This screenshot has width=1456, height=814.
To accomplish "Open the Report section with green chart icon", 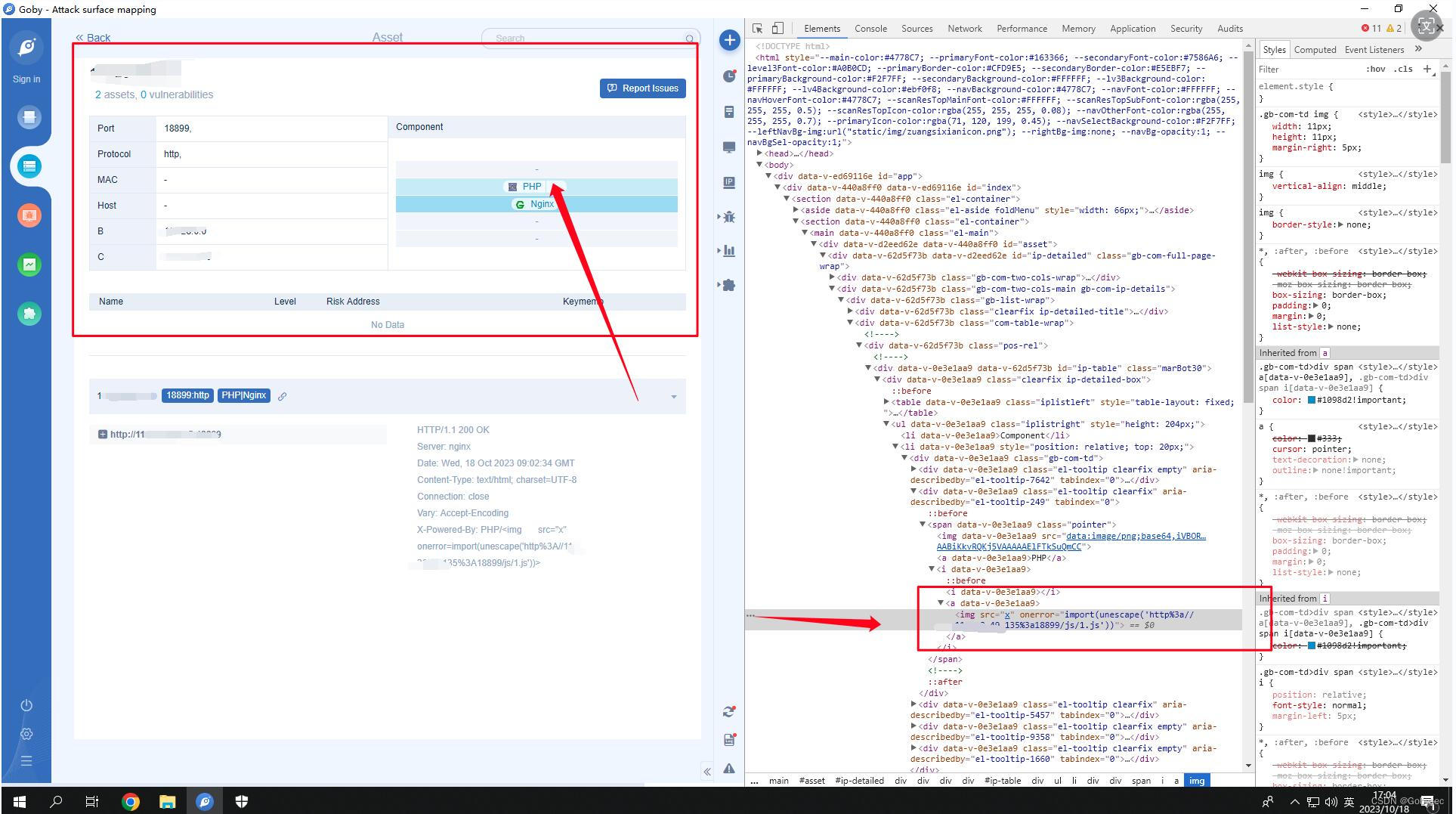I will point(29,265).
